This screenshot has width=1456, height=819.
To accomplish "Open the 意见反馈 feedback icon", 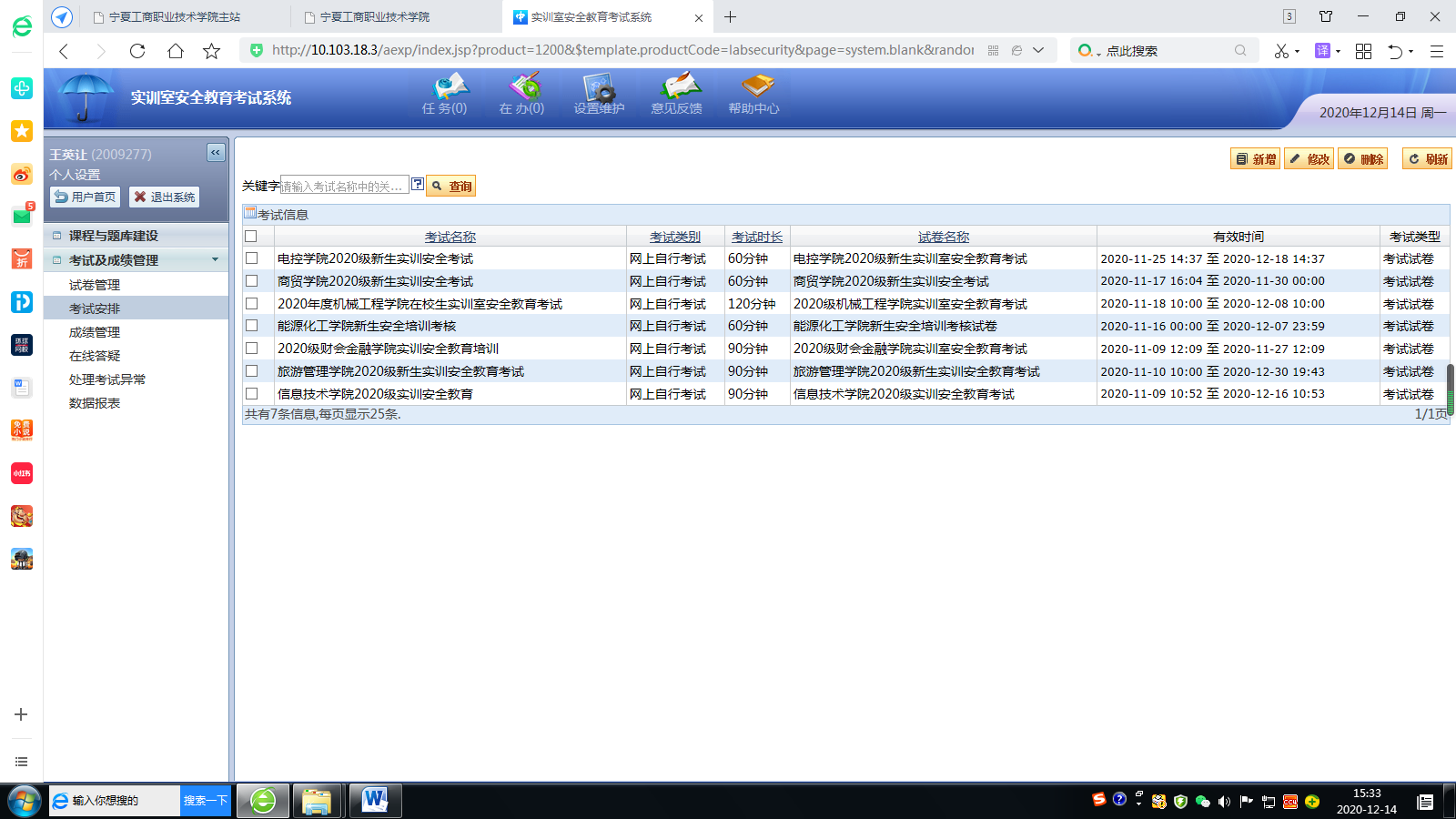I will (x=676, y=94).
